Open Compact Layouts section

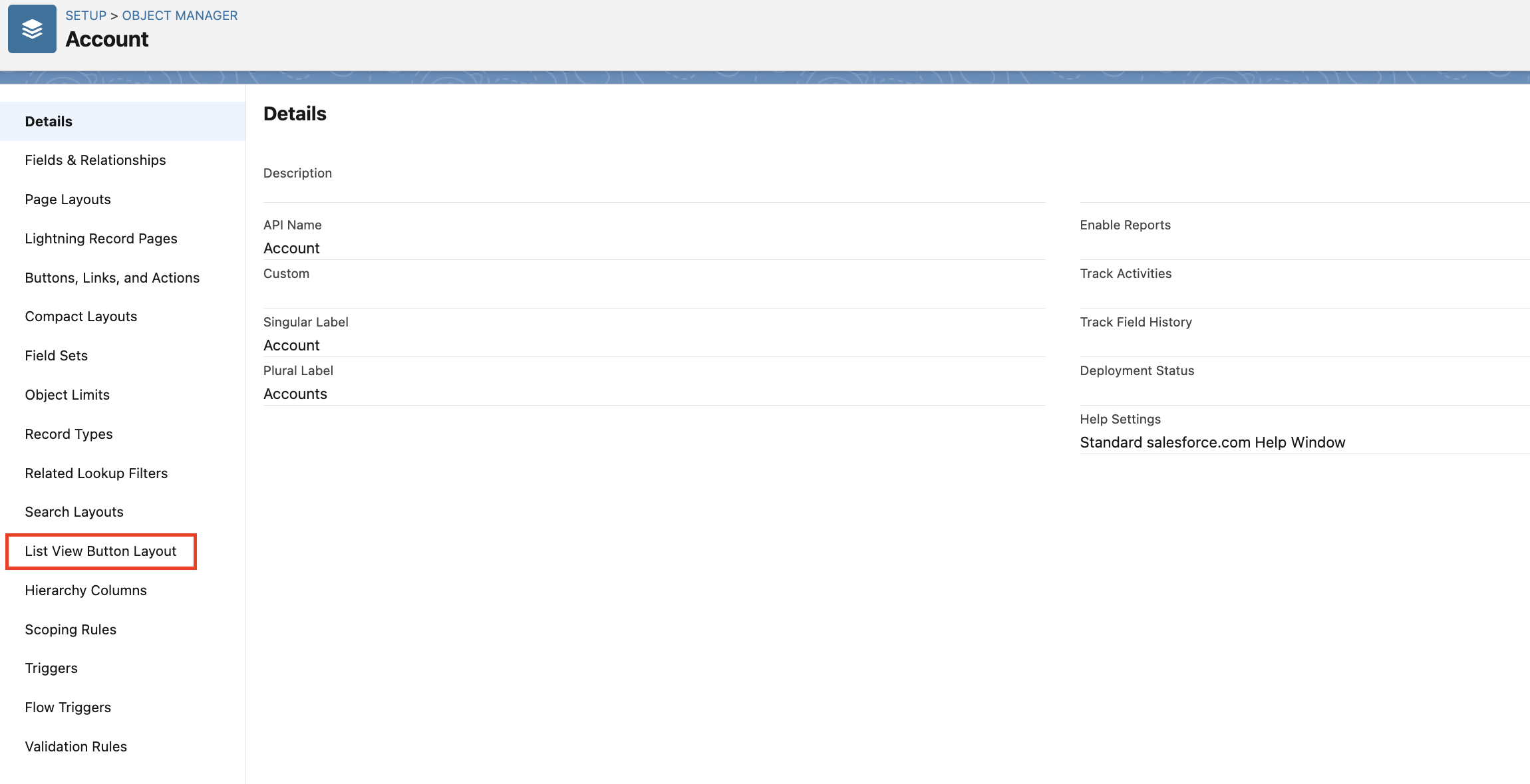(x=80, y=317)
